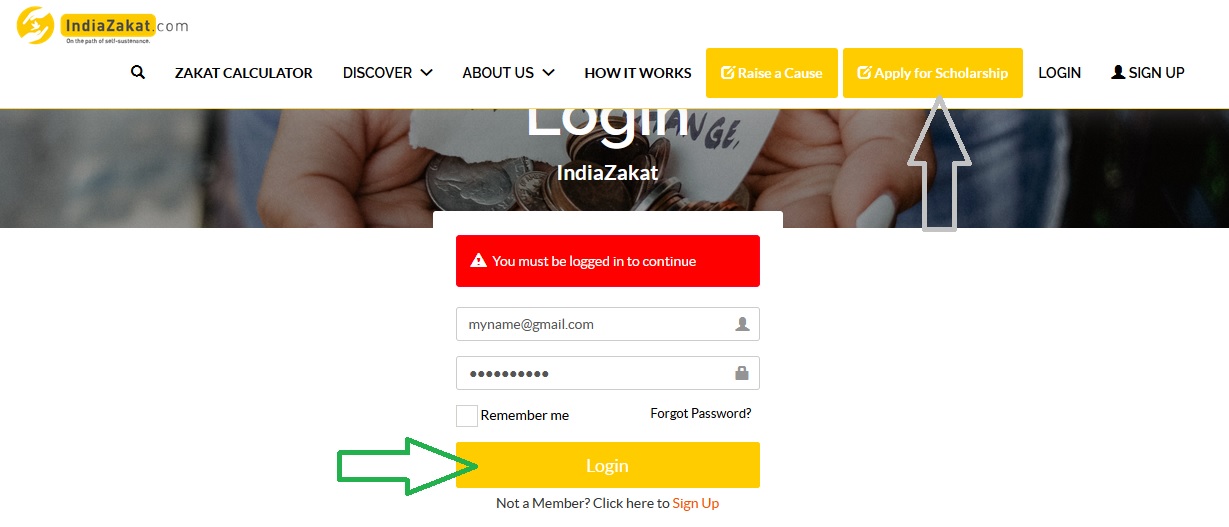
Task: Go to Login in the navigation bar
Action: coord(1059,73)
